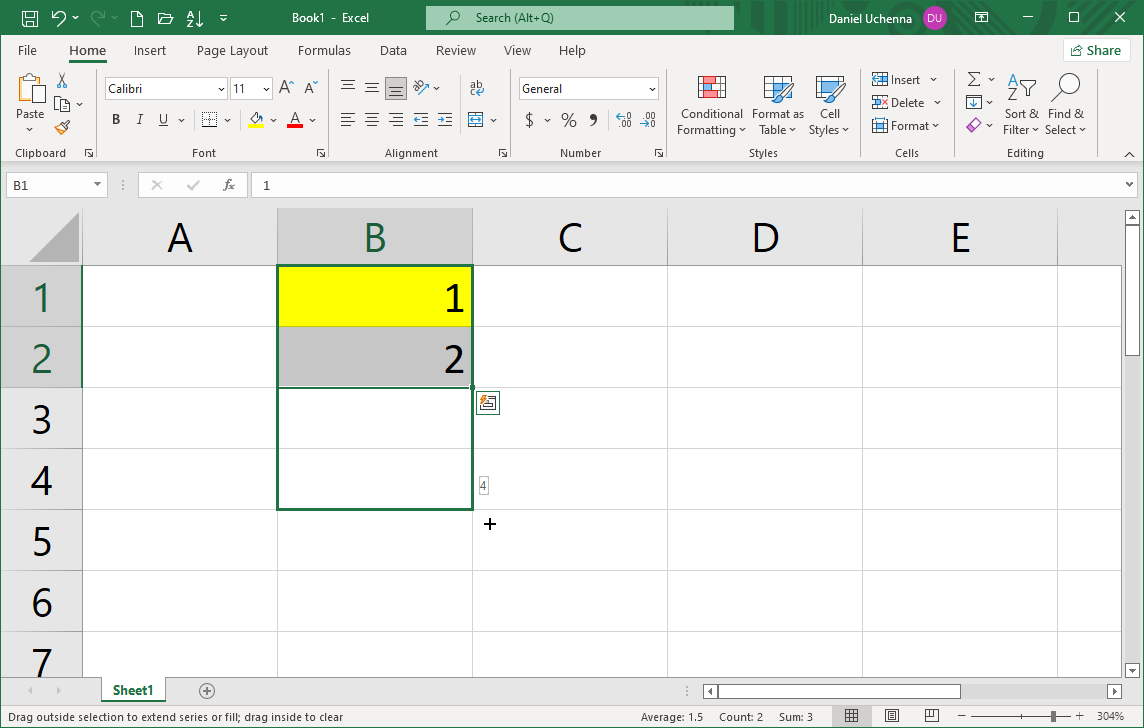This screenshot has height=728, width=1144.
Task: Click the Format Painter icon
Action: point(62,127)
